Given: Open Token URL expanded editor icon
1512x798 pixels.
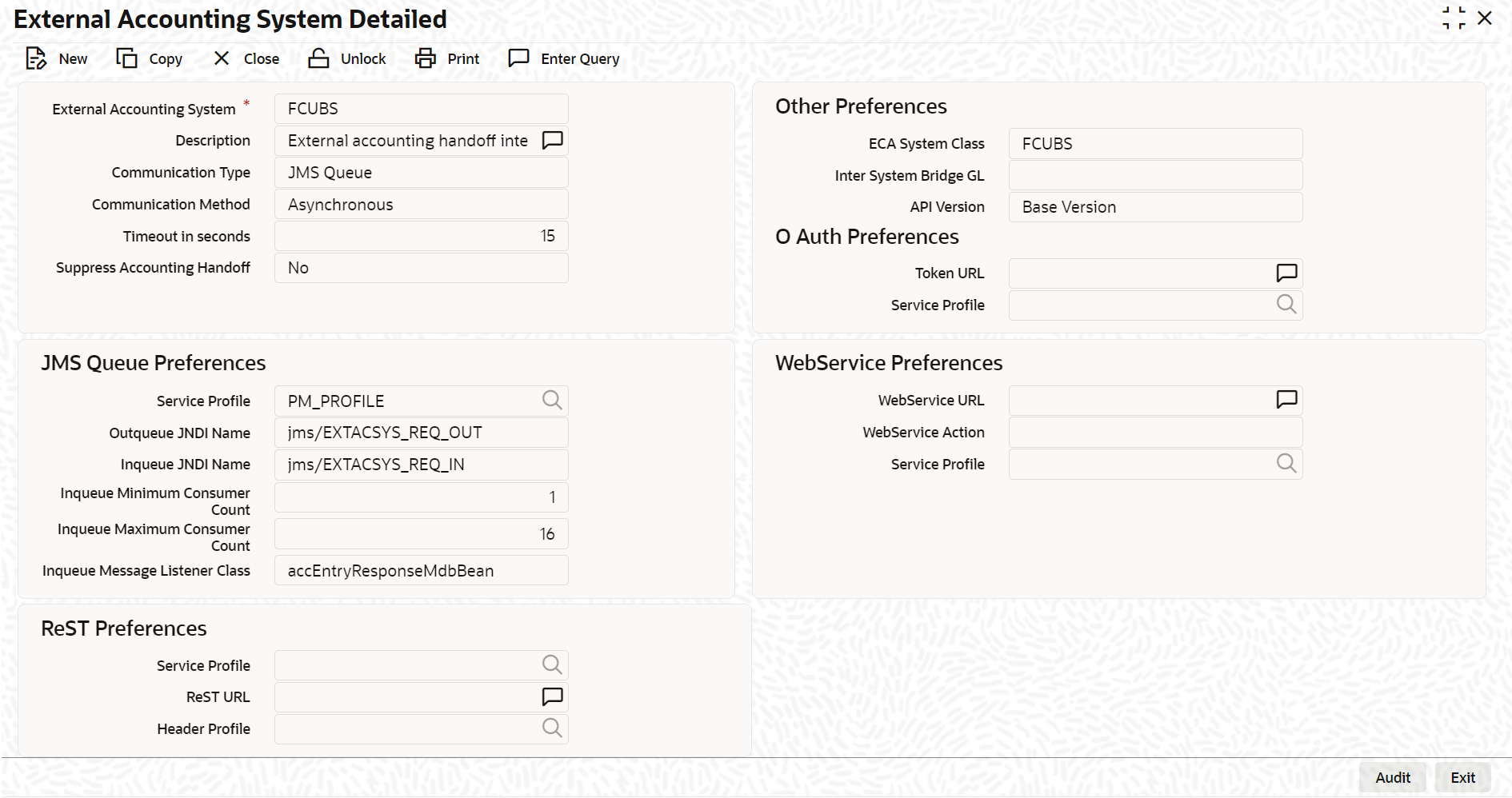Looking at the screenshot, I should tap(1286, 273).
